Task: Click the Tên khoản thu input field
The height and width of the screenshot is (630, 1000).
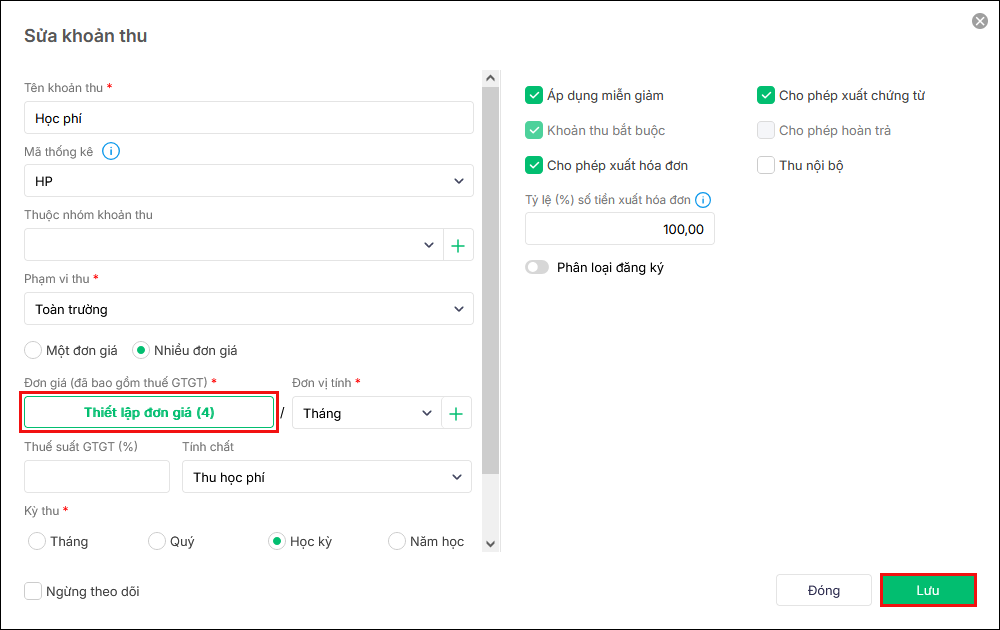Action: tap(248, 118)
